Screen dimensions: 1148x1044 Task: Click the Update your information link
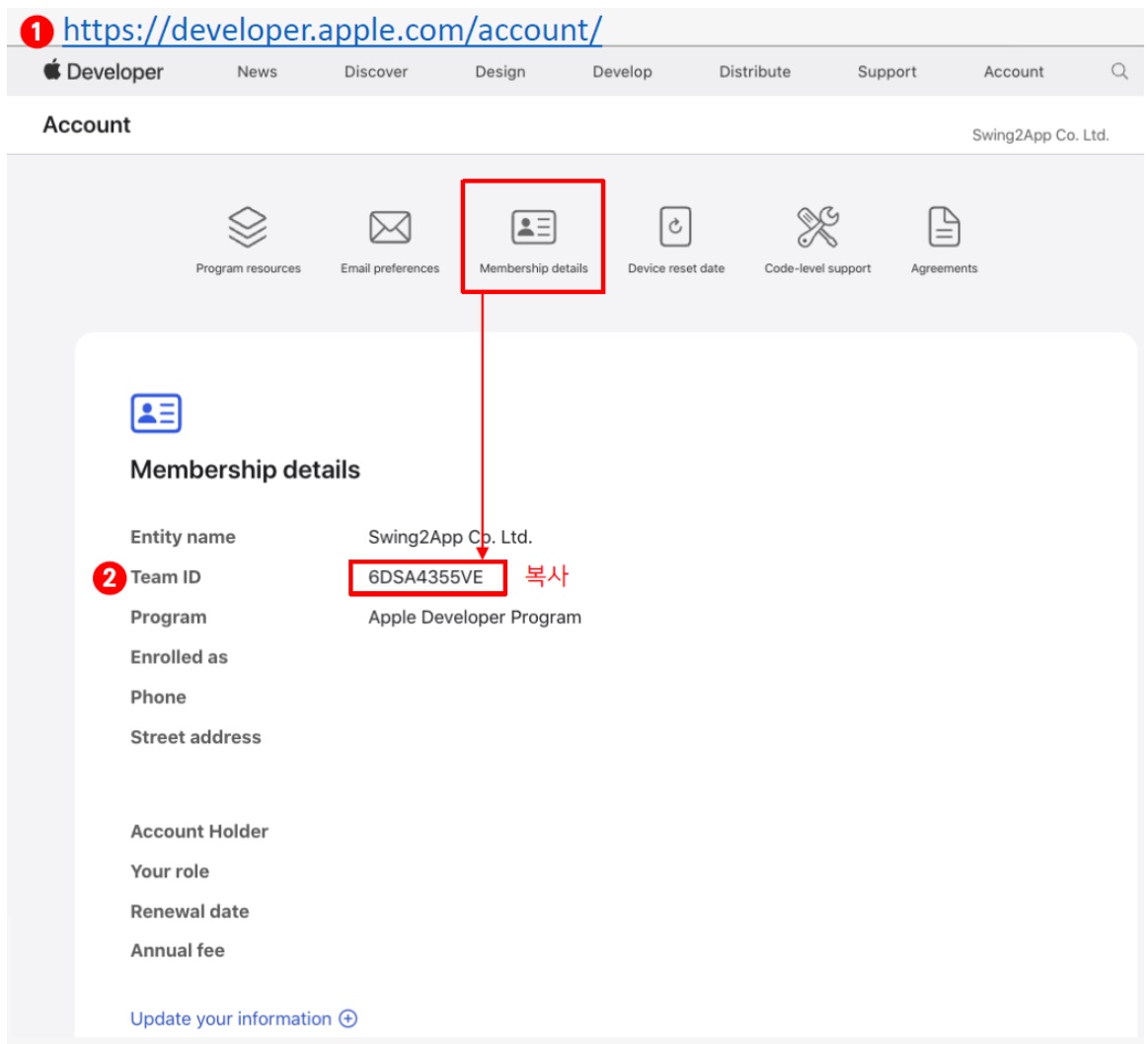[231, 1018]
